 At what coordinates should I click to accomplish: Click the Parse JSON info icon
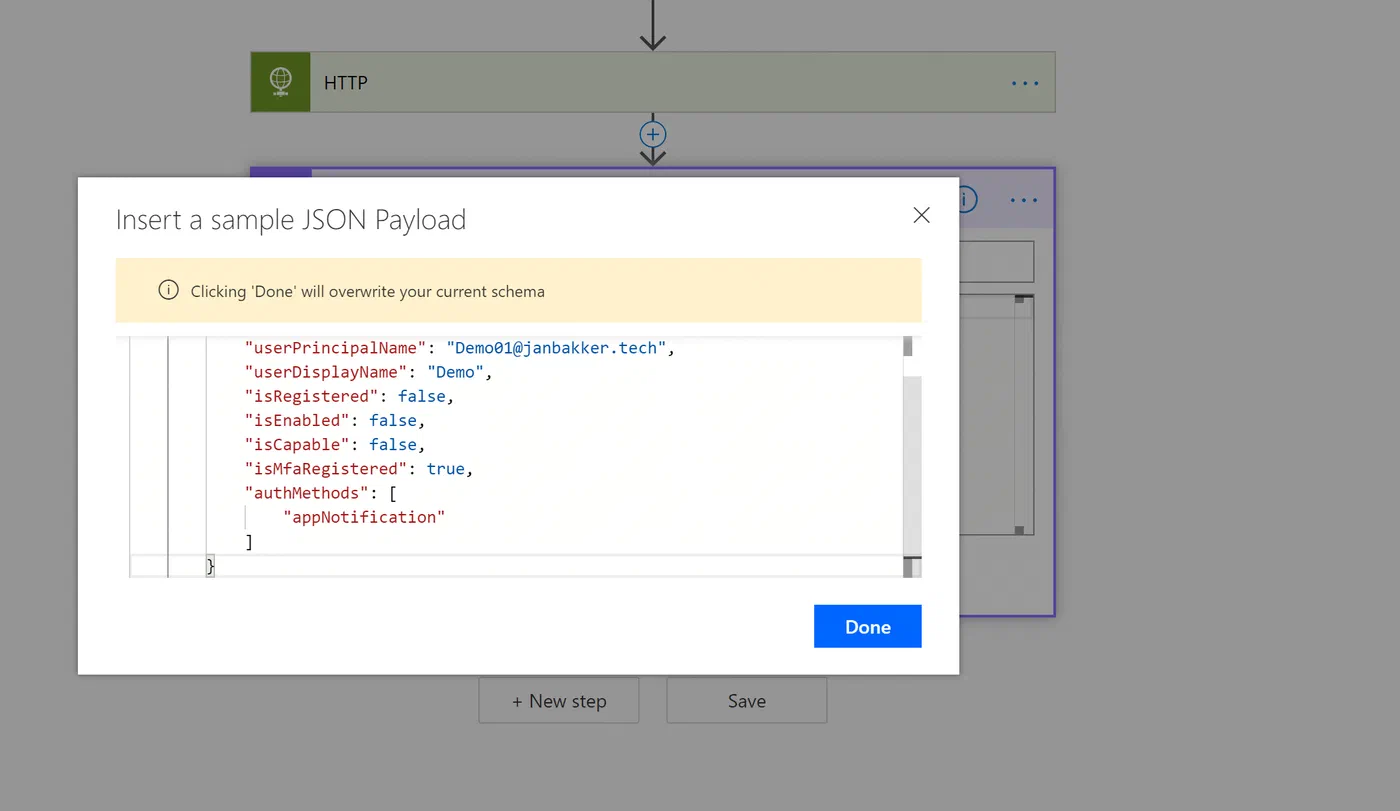(x=966, y=199)
